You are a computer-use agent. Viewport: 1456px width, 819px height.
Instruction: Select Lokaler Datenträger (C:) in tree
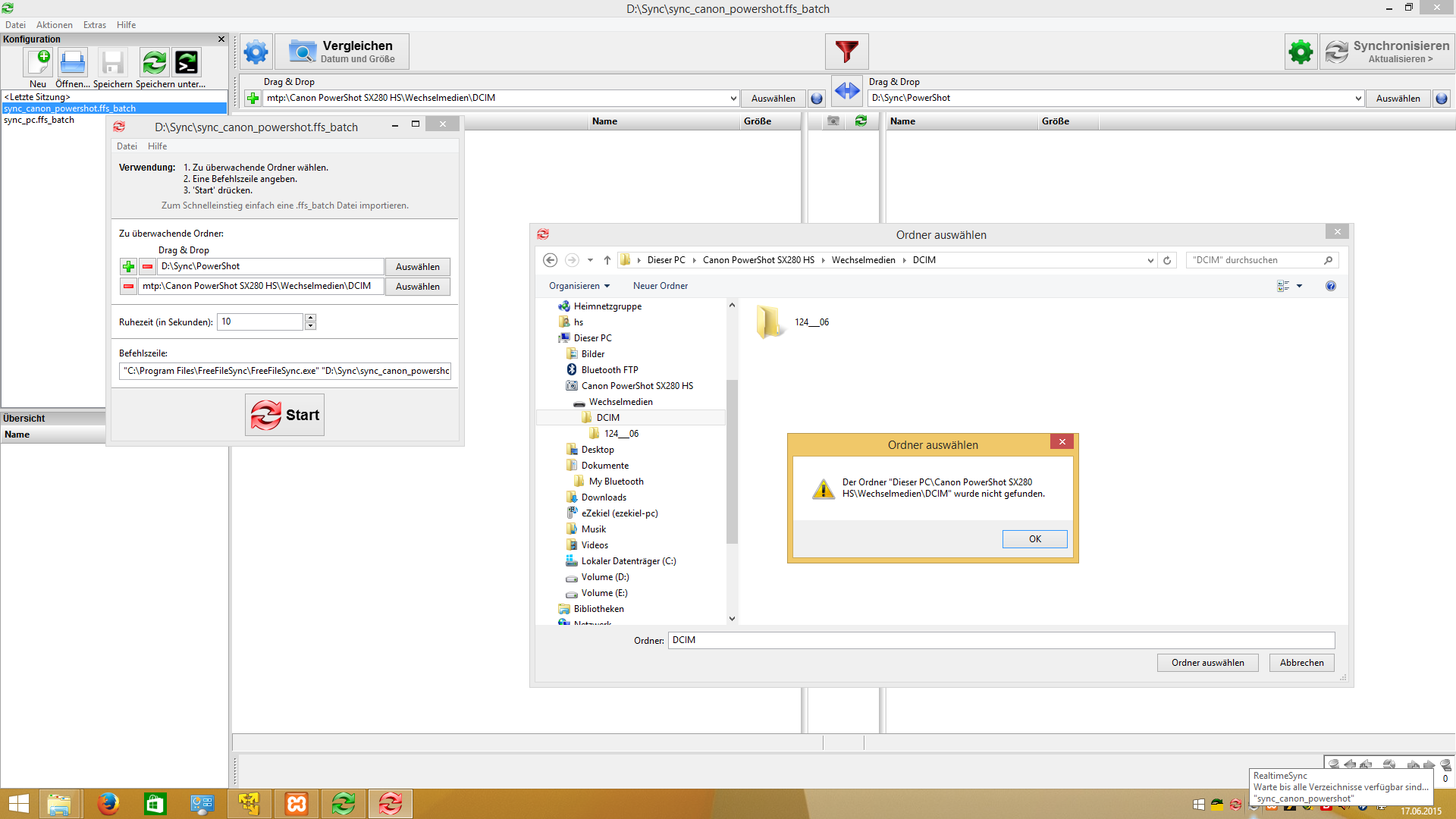[629, 561]
